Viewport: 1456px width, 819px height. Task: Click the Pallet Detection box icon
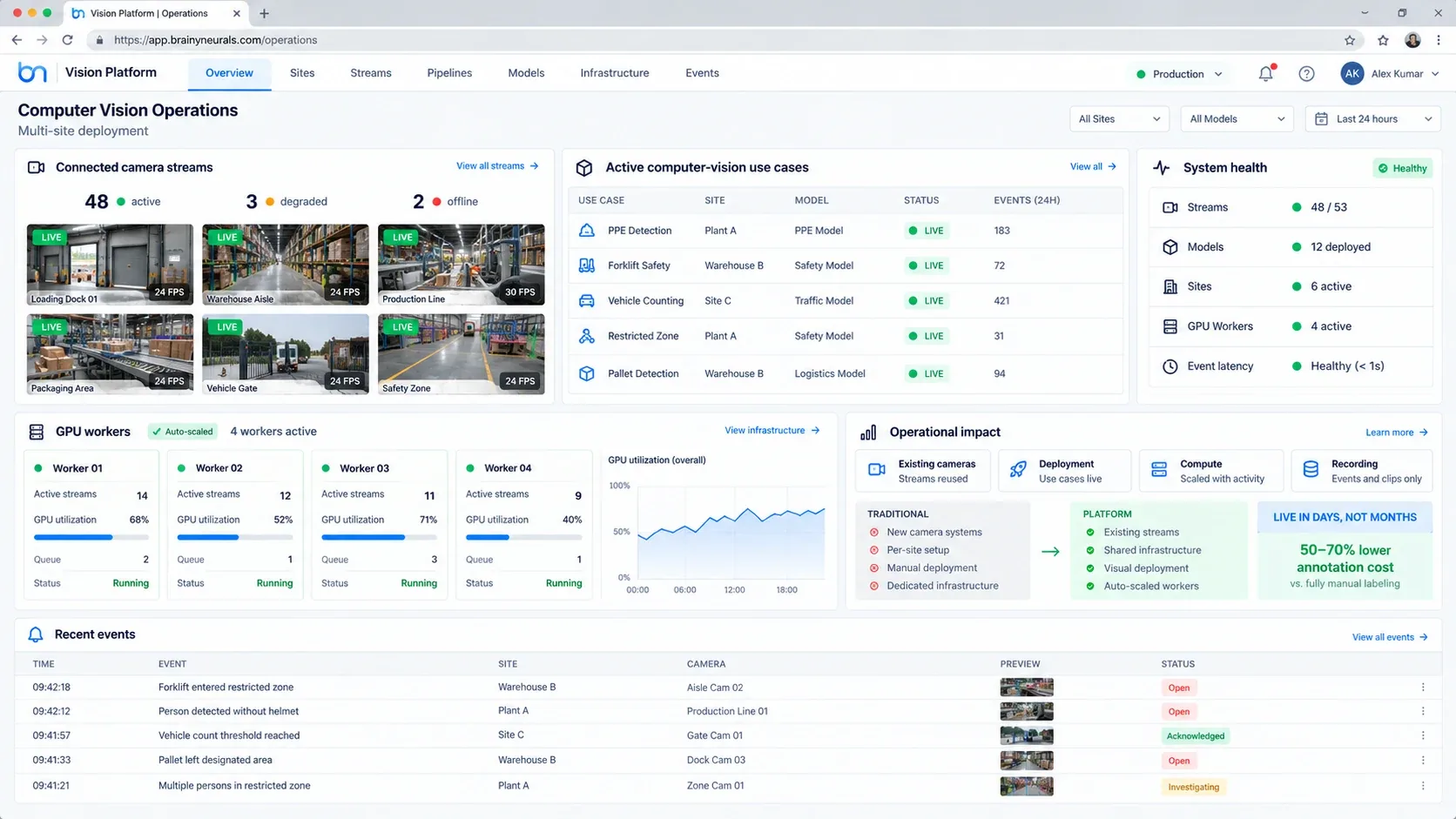pos(587,373)
